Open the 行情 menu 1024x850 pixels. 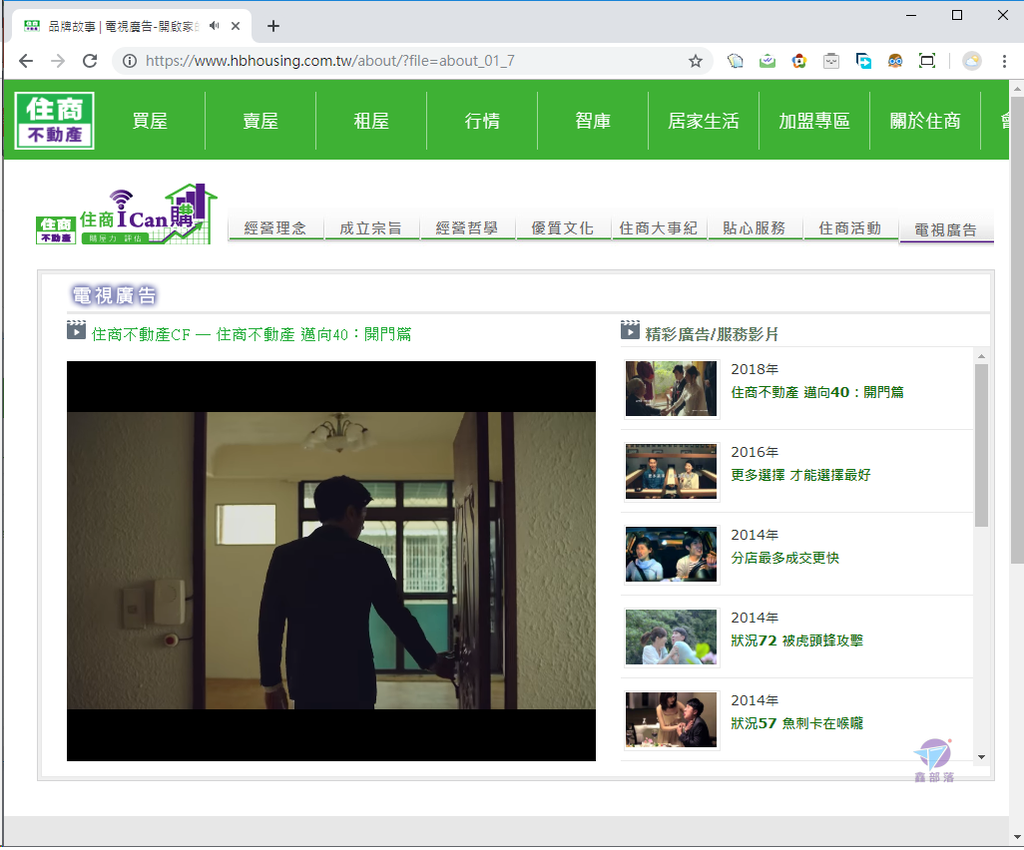(482, 121)
